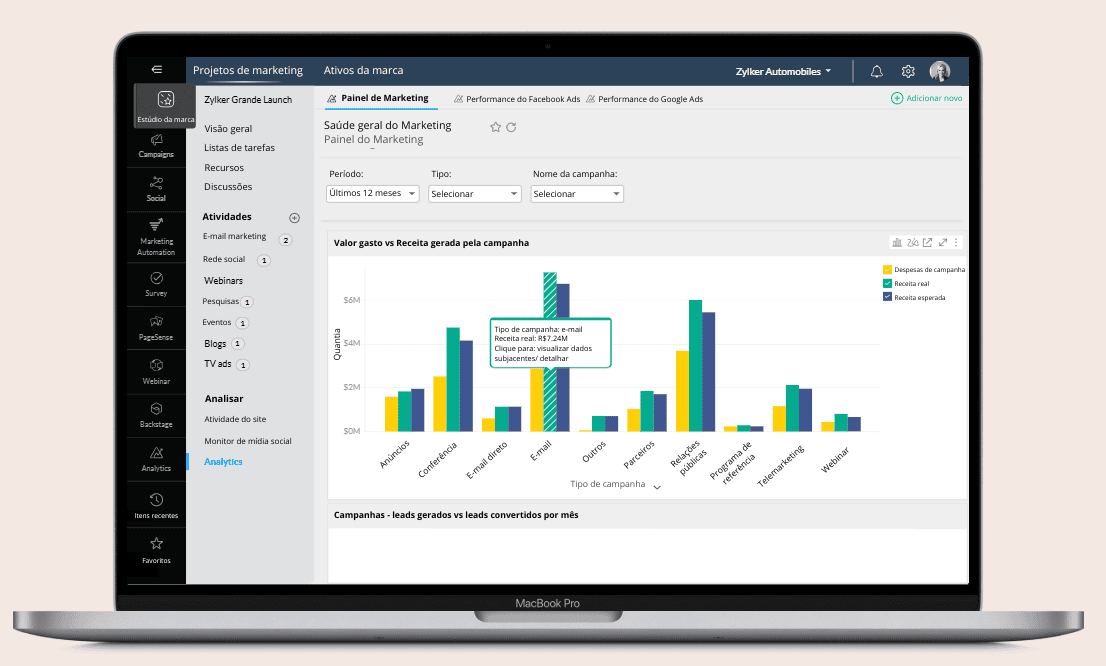Image resolution: width=1106 pixels, height=666 pixels.
Task: Open Atividade do site under Analisar
Action: 235,419
